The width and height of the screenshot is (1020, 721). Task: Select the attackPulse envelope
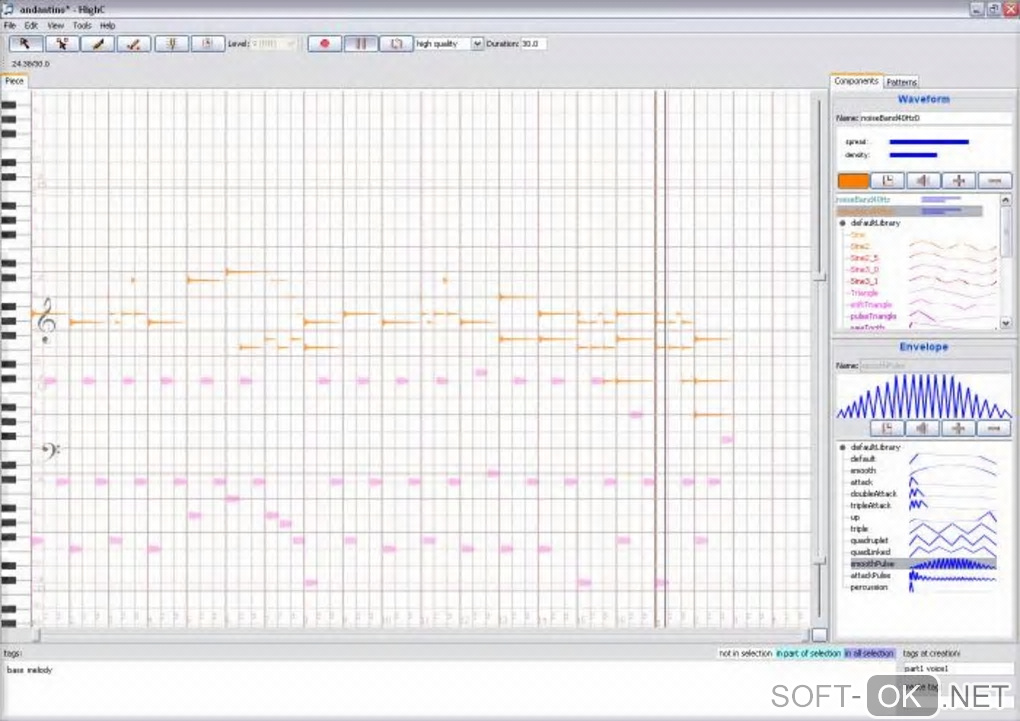[870, 576]
